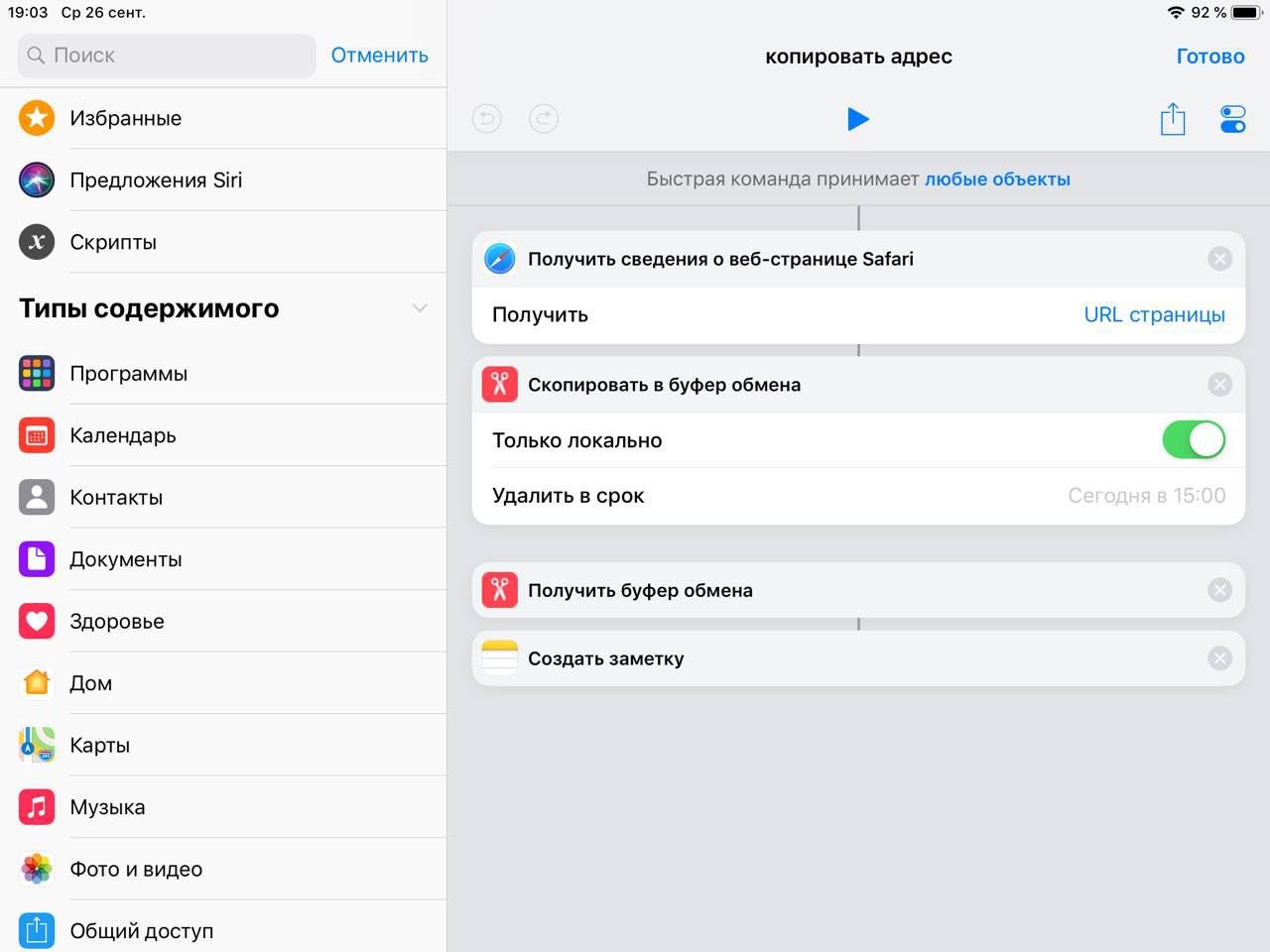1270x952 pixels.
Task: Open the Карты category
Action: tap(223, 745)
